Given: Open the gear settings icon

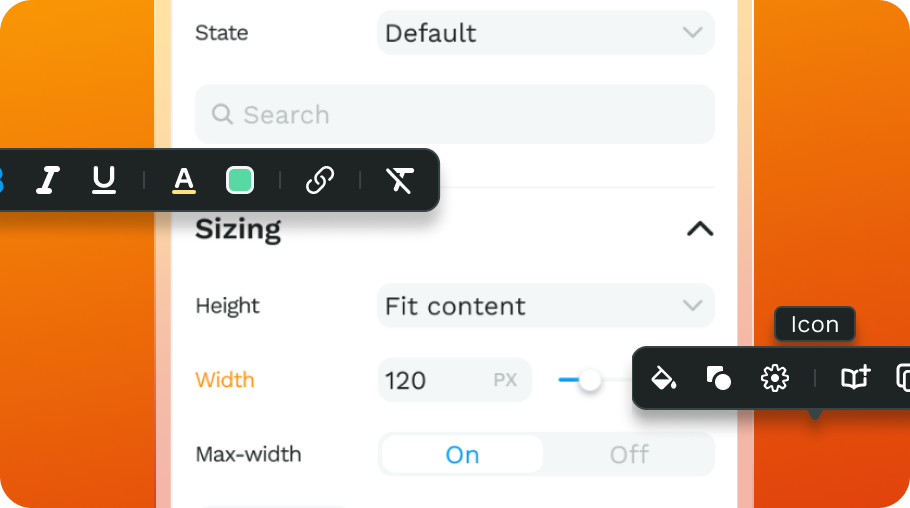Looking at the screenshot, I should (775, 379).
